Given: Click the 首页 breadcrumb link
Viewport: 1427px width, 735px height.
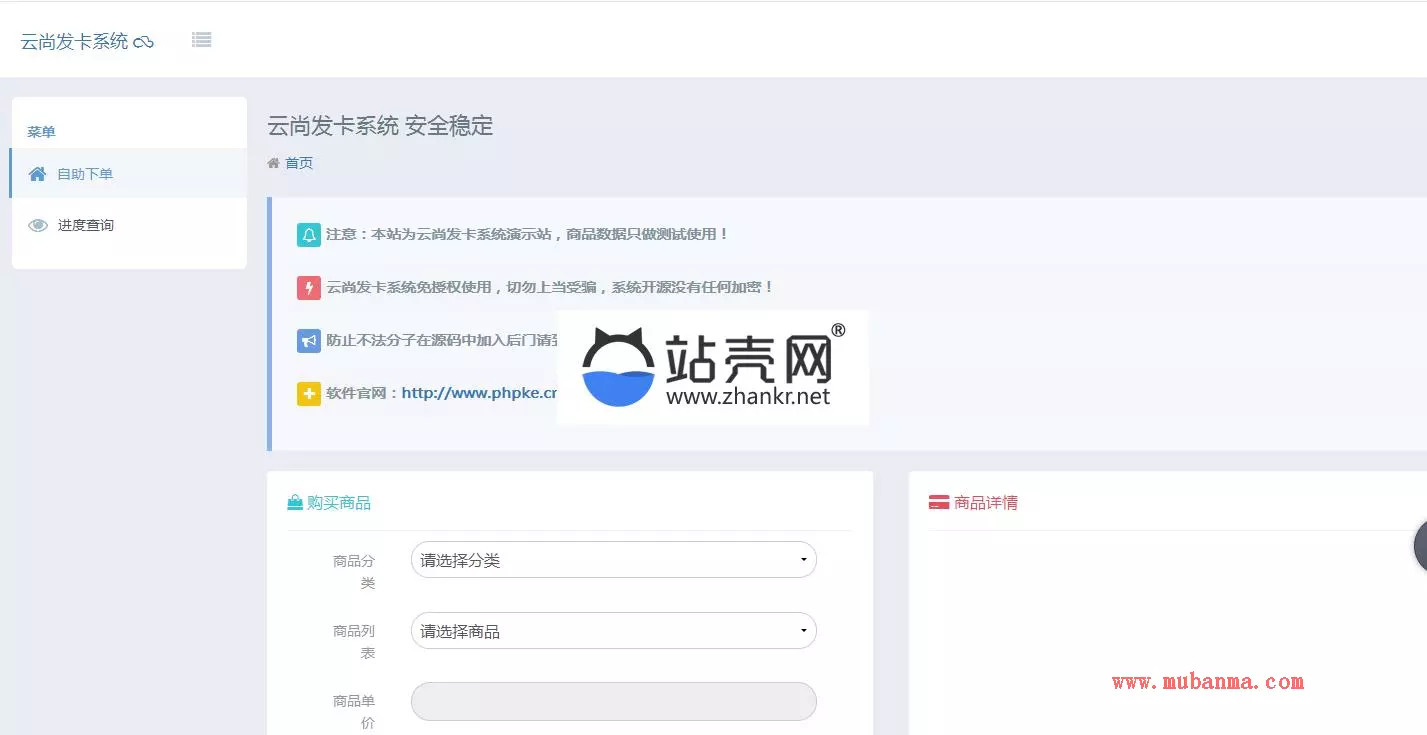Looking at the screenshot, I should coord(299,163).
